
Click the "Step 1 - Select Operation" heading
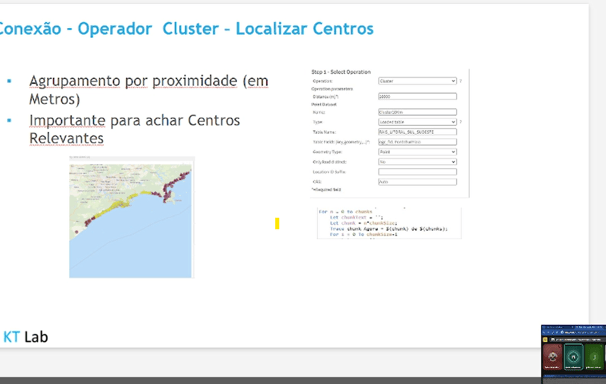tap(341, 72)
